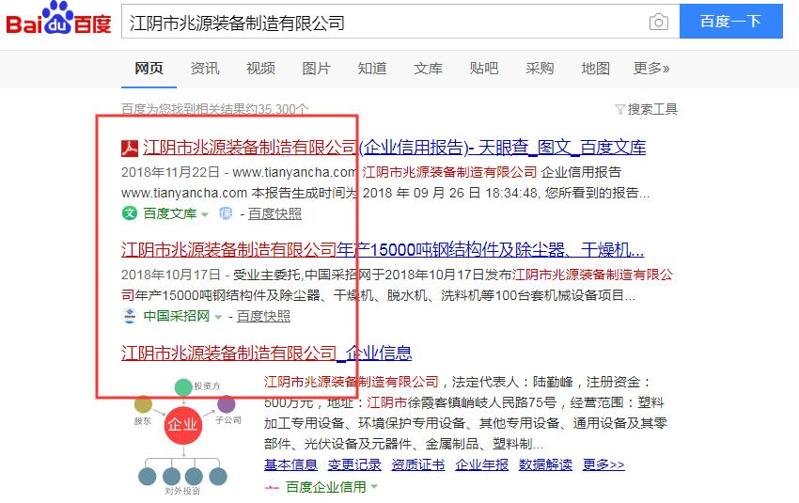The width and height of the screenshot is (799, 503).
Task: Click the shield icon after 百度文库
Action: tap(225, 214)
